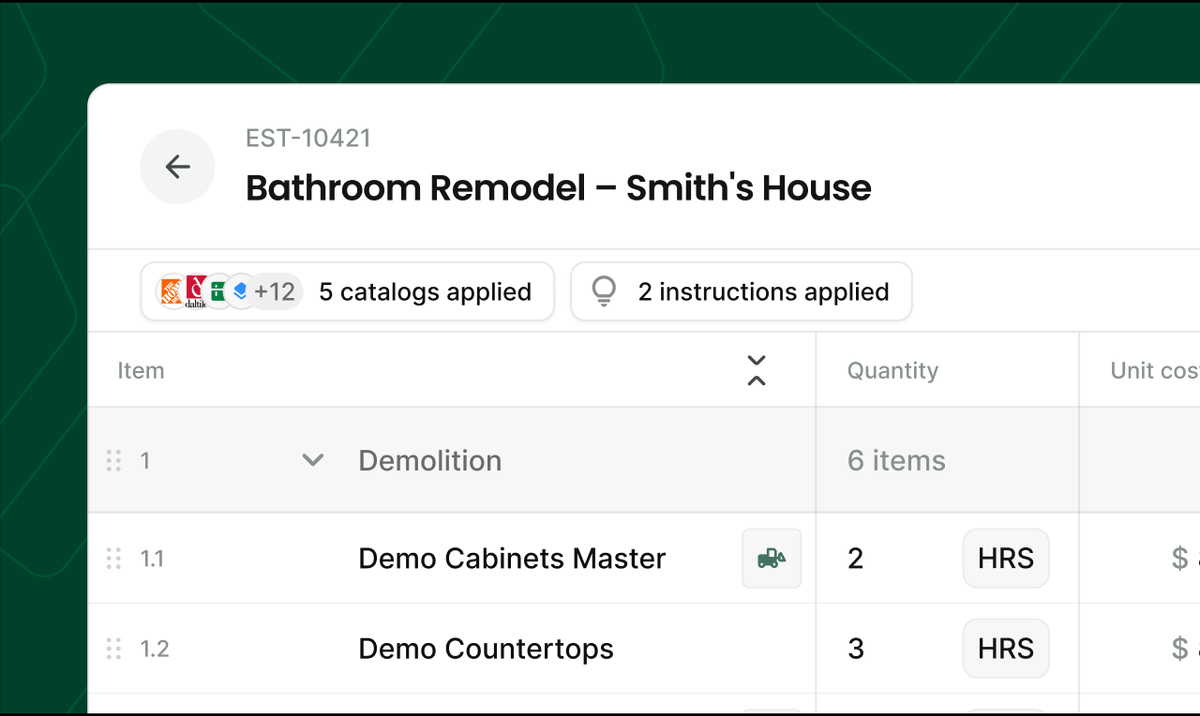Open HRS unit dropdown for Demo Countertops

point(1006,649)
